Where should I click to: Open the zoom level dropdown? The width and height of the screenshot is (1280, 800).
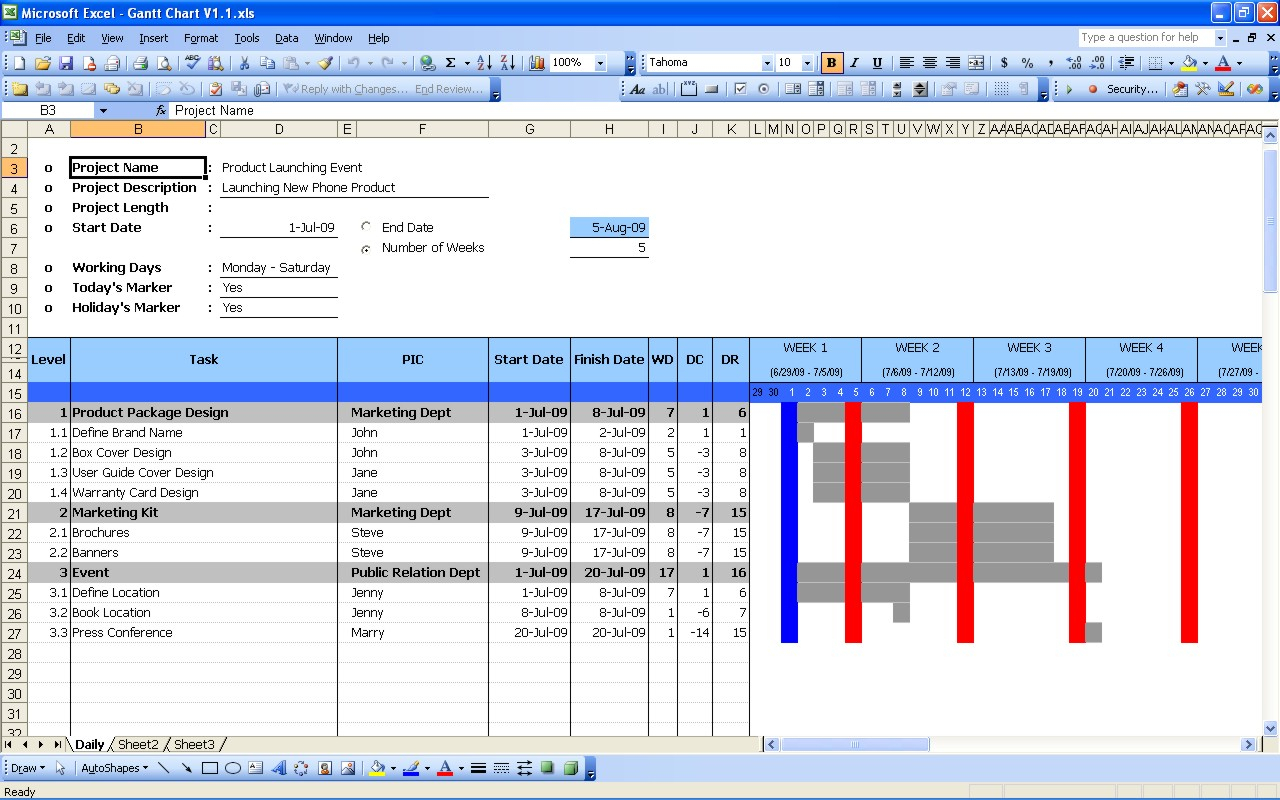pos(598,62)
